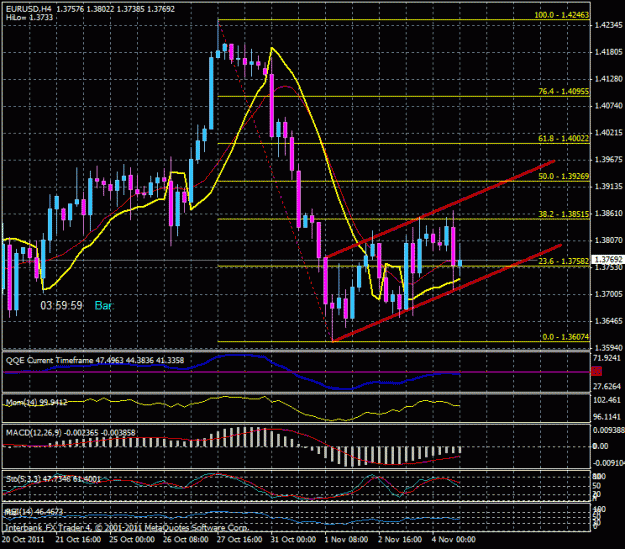The image size is (625, 549).
Task: Click the 1.41280 price axis value
Action: [x=608, y=79]
